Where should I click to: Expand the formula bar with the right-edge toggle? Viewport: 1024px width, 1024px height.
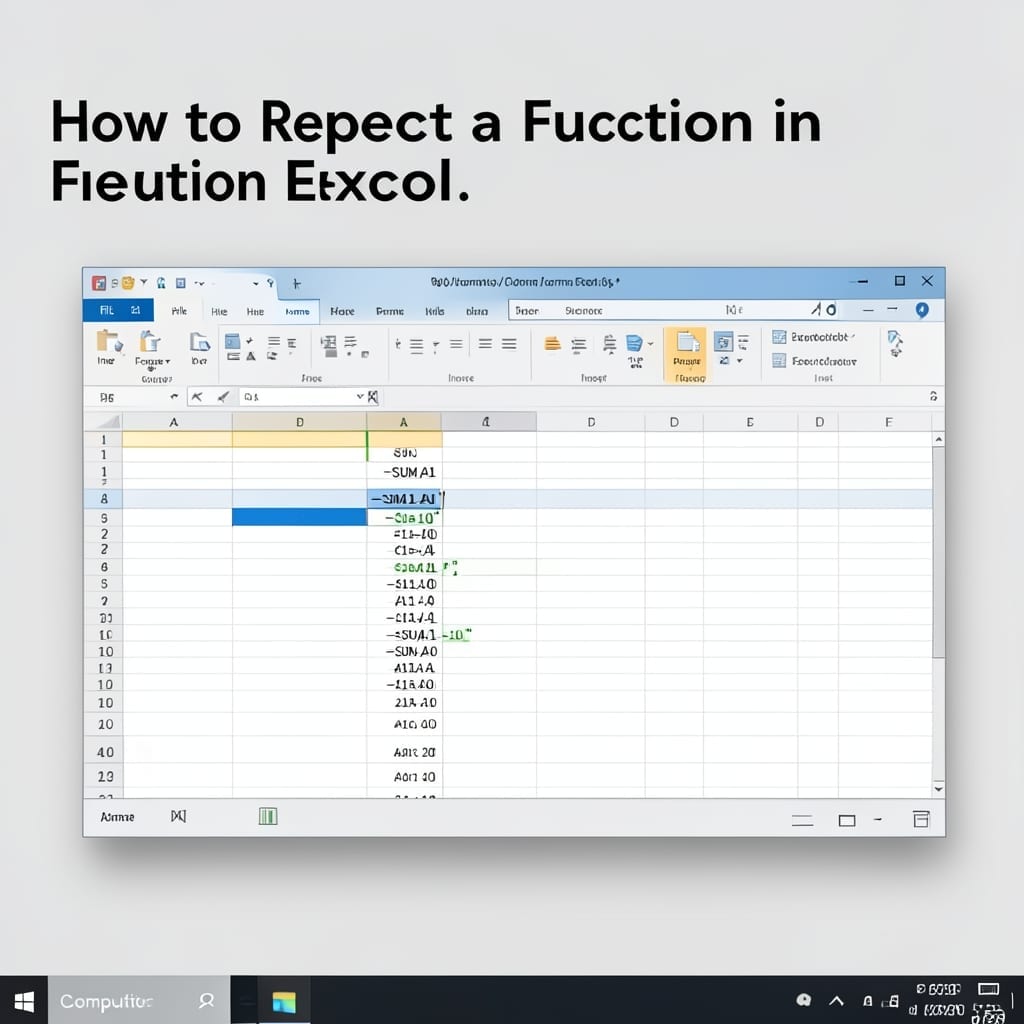[x=933, y=396]
